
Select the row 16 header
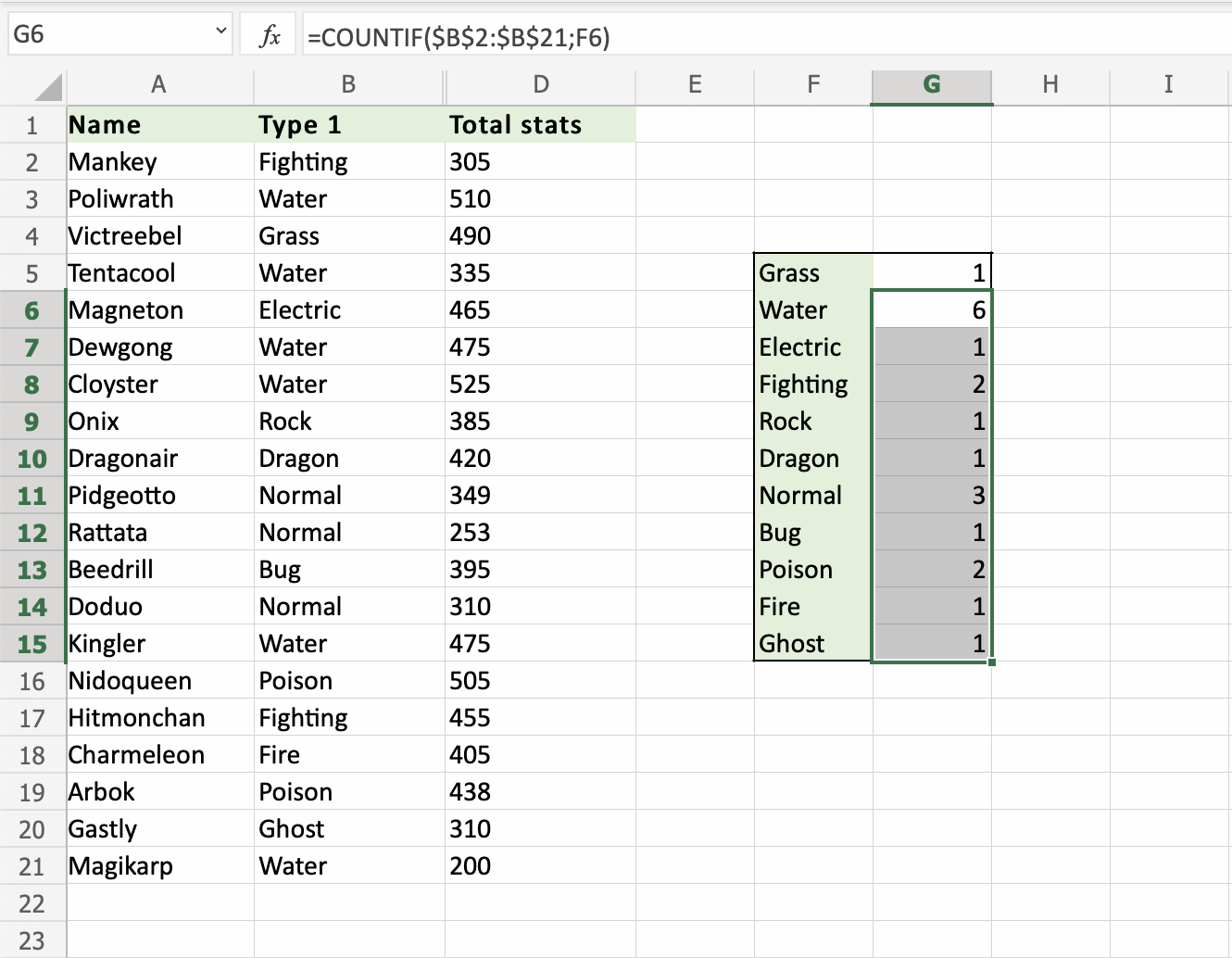tap(32, 681)
